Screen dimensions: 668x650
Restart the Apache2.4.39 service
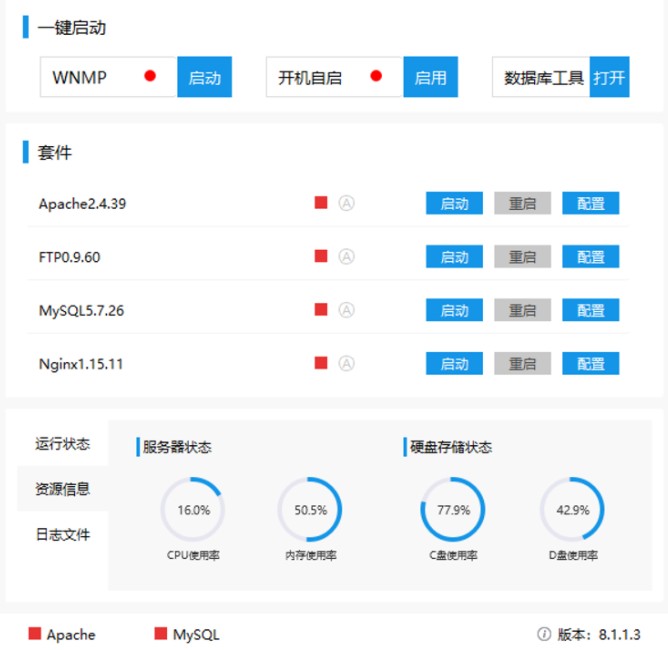point(522,203)
